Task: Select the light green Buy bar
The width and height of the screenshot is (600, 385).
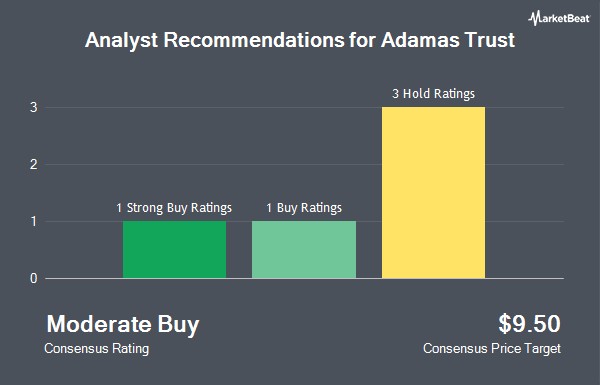Action: pos(304,250)
